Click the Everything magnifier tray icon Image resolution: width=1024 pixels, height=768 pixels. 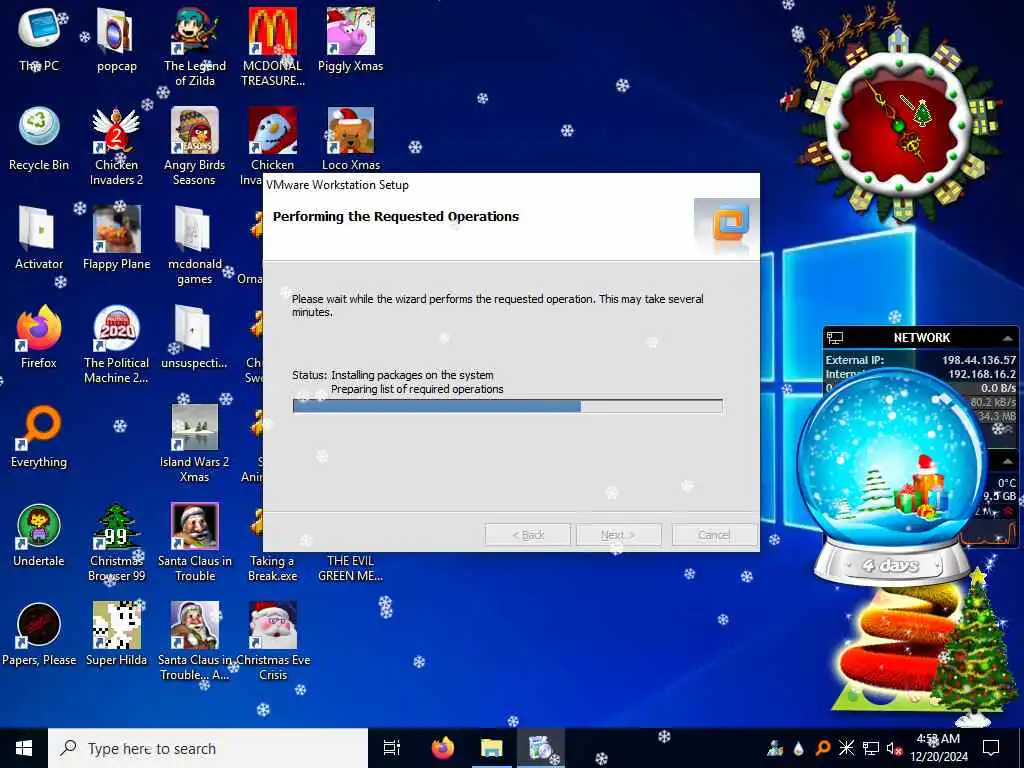point(822,748)
